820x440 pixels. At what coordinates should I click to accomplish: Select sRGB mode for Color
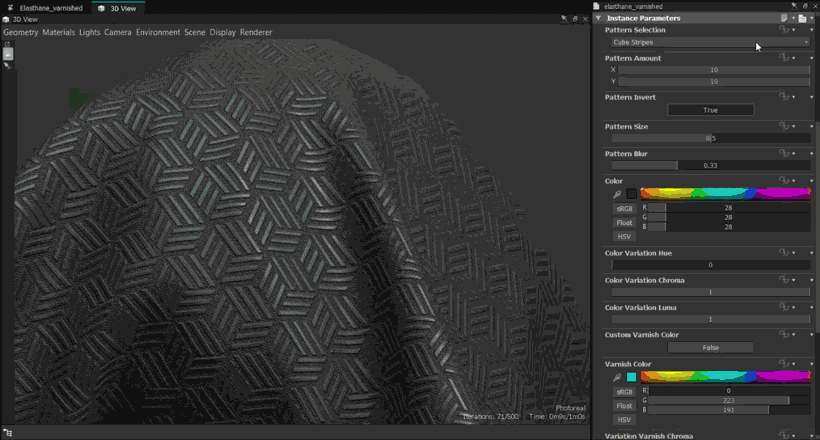coord(624,209)
